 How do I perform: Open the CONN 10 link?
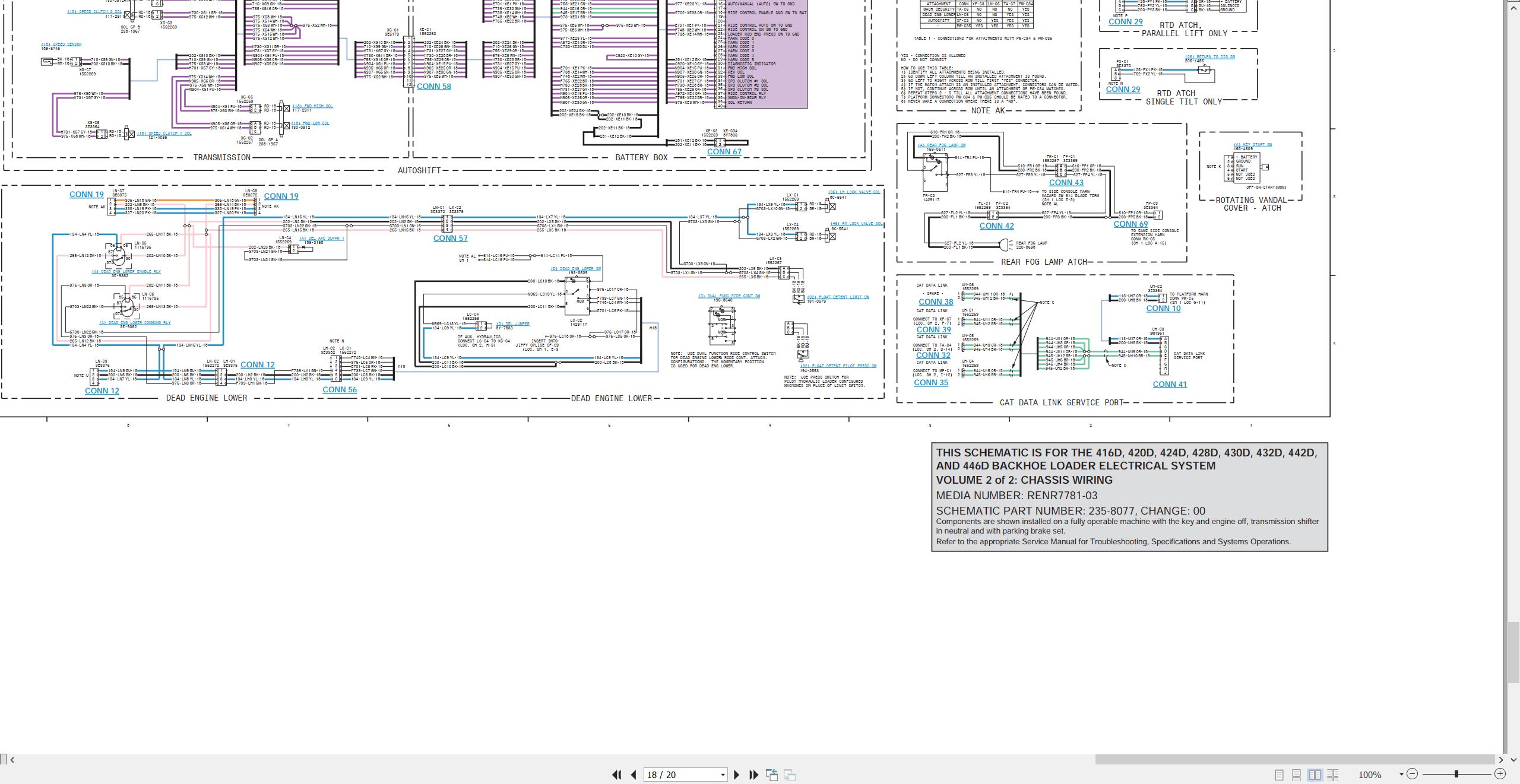[1163, 309]
